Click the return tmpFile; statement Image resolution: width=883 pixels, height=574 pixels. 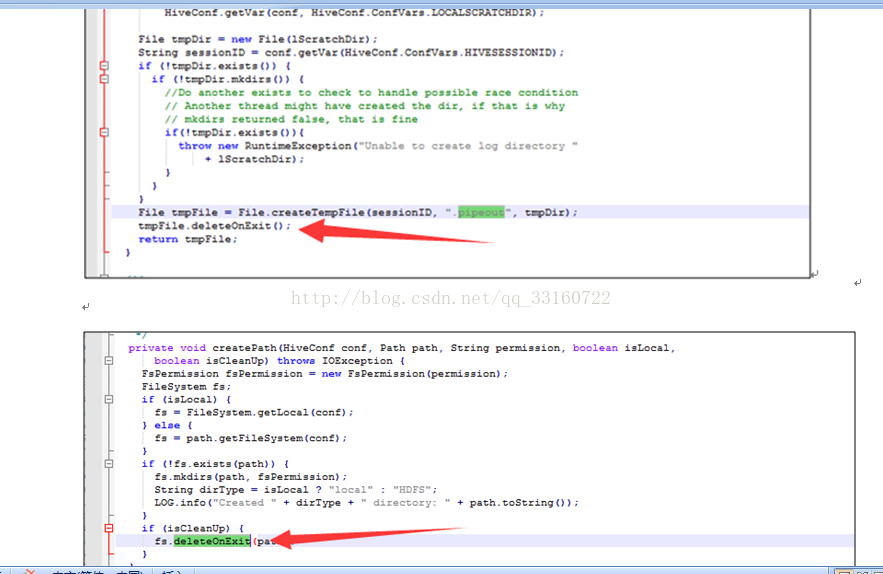click(x=188, y=239)
